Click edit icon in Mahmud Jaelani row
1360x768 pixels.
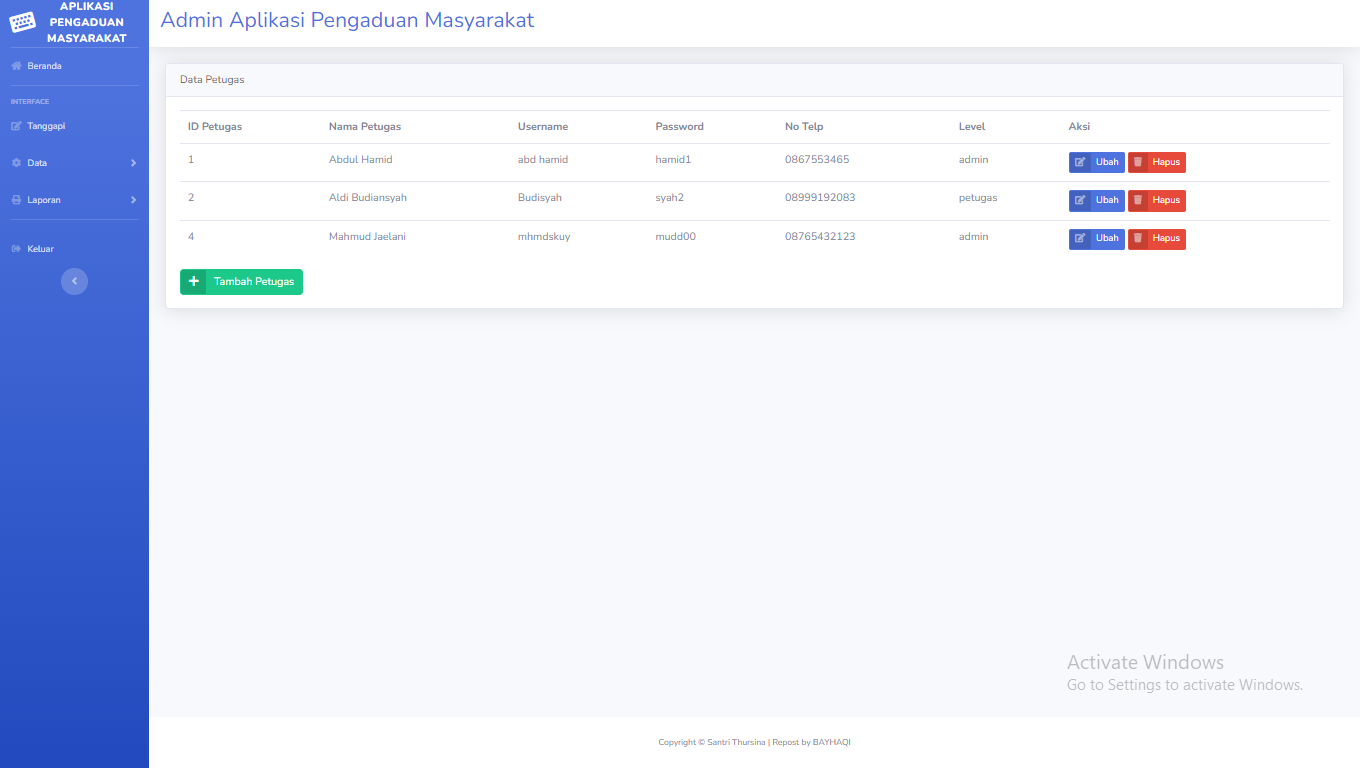pos(1080,238)
